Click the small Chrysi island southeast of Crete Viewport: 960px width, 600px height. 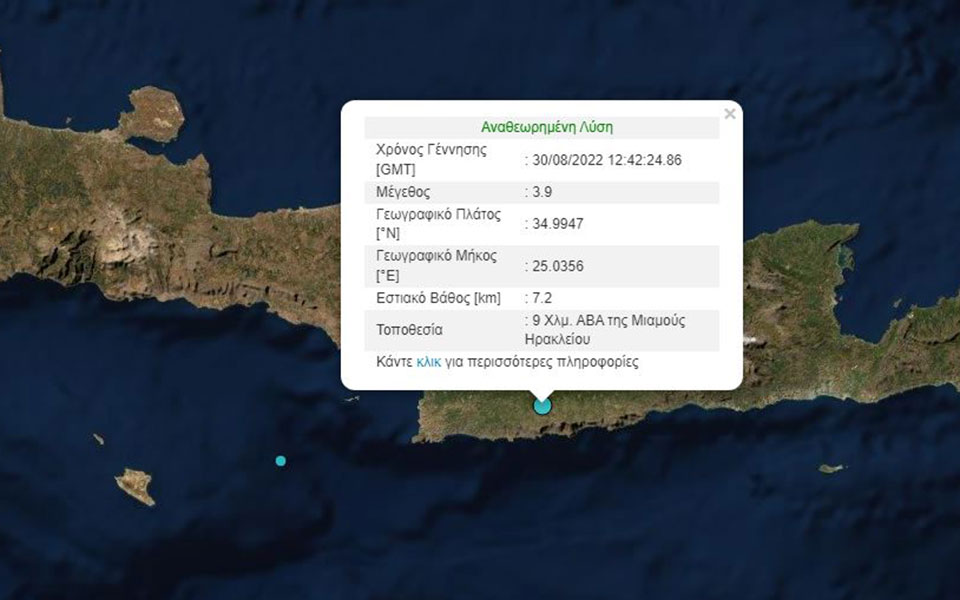click(831, 468)
